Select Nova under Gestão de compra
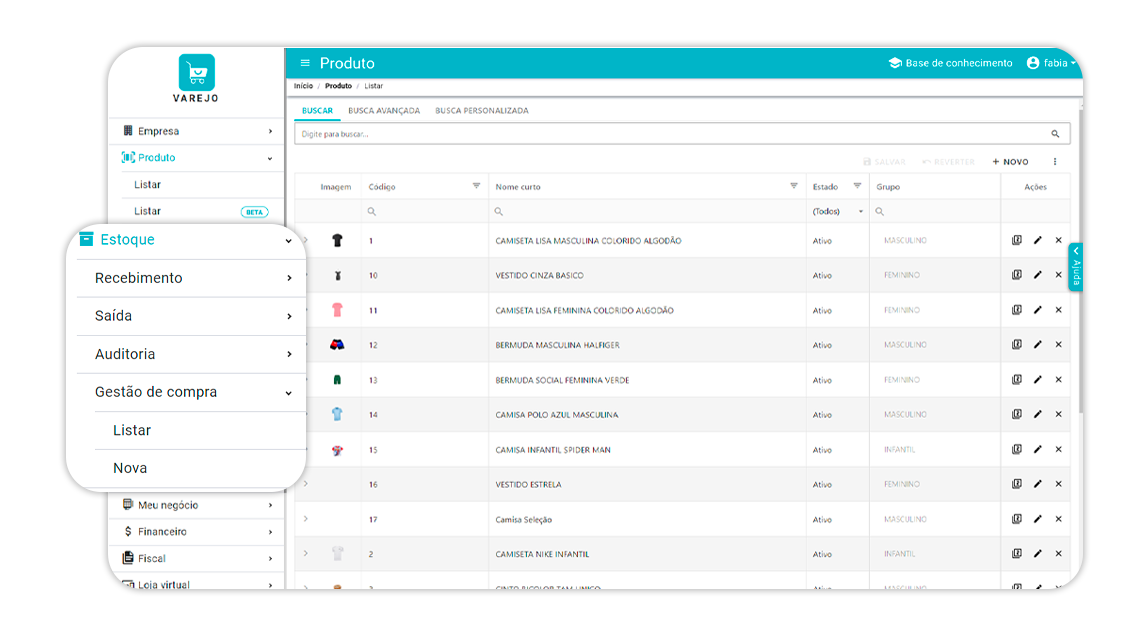 pos(130,468)
